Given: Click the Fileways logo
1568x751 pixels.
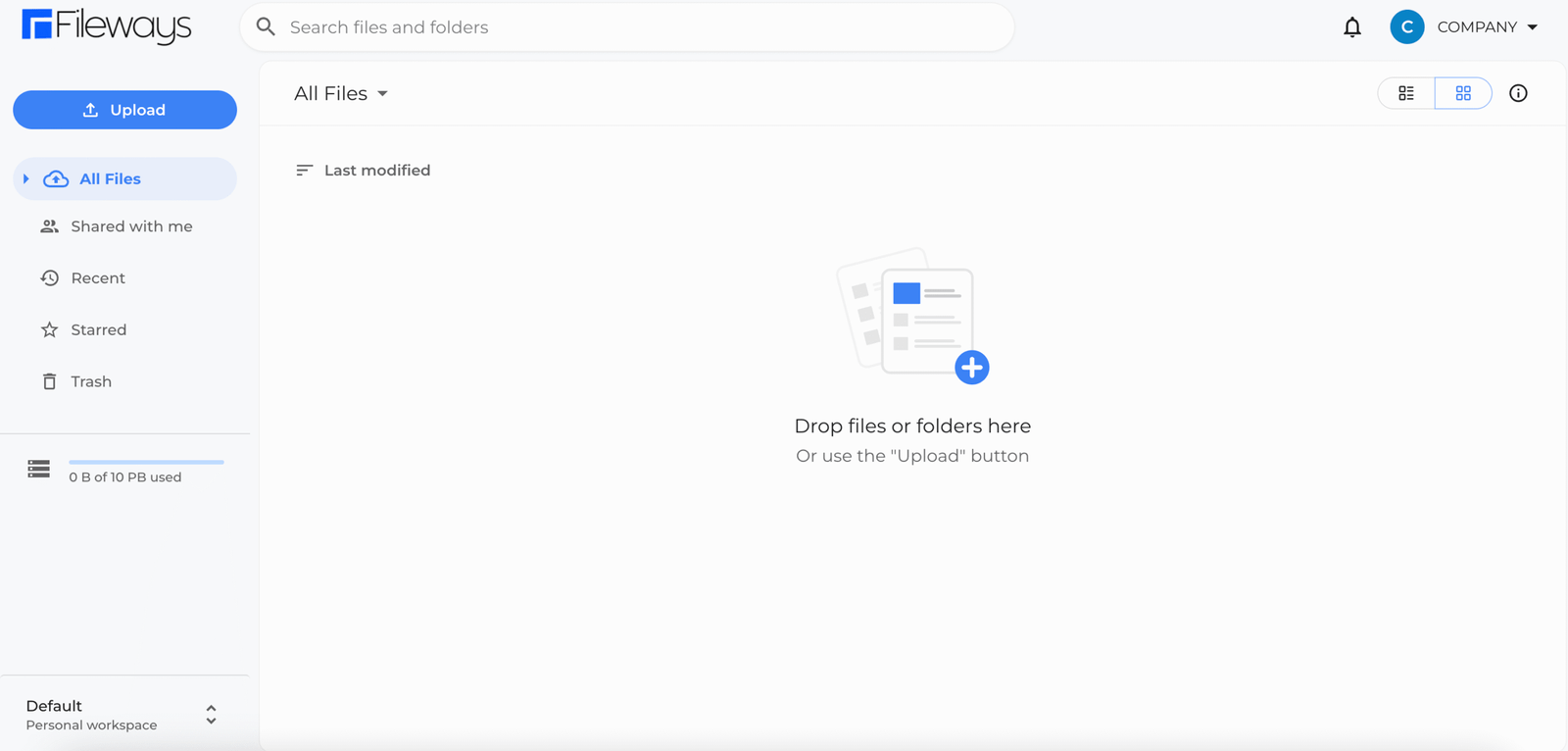Looking at the screenshot, I should [106, 26].
